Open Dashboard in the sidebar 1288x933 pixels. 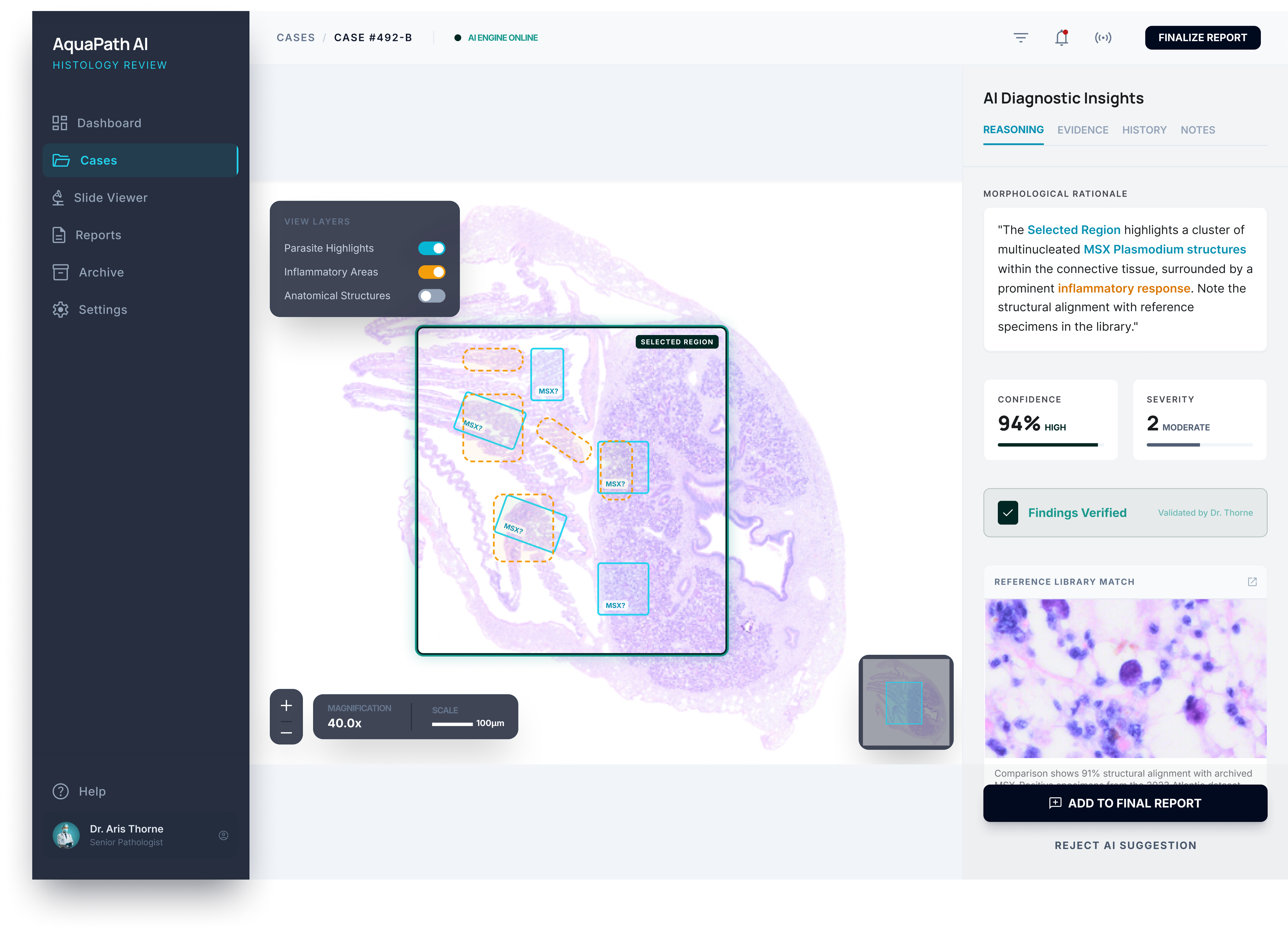pos(140,123)
